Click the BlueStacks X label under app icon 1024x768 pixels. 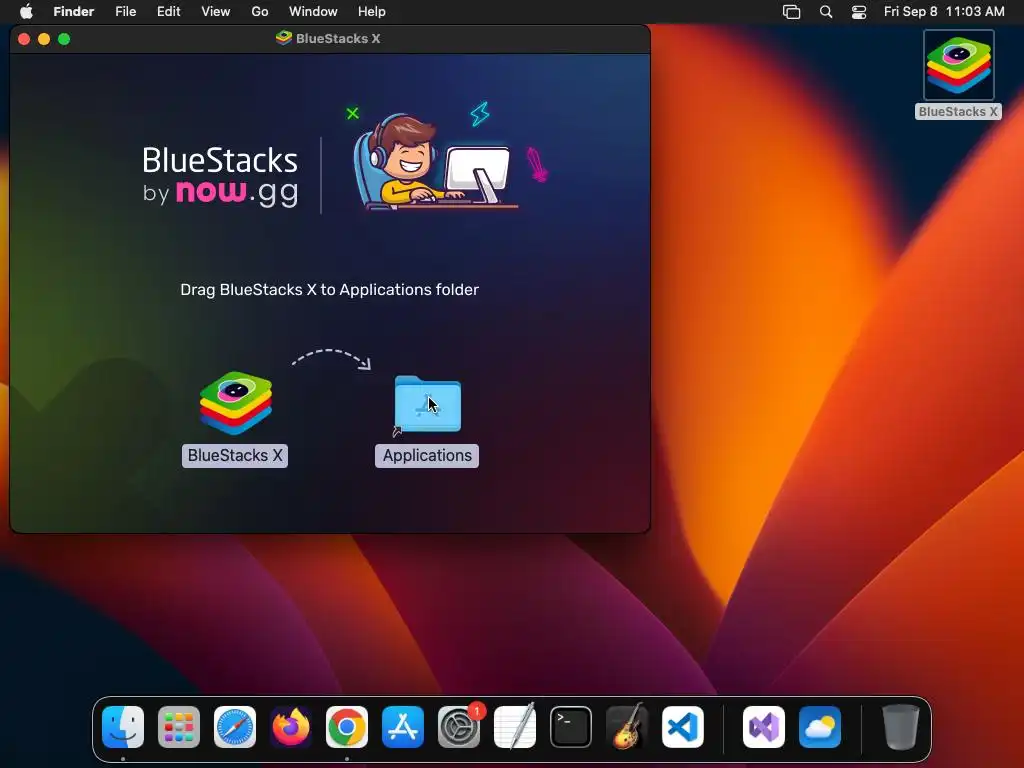click(235, 455)
